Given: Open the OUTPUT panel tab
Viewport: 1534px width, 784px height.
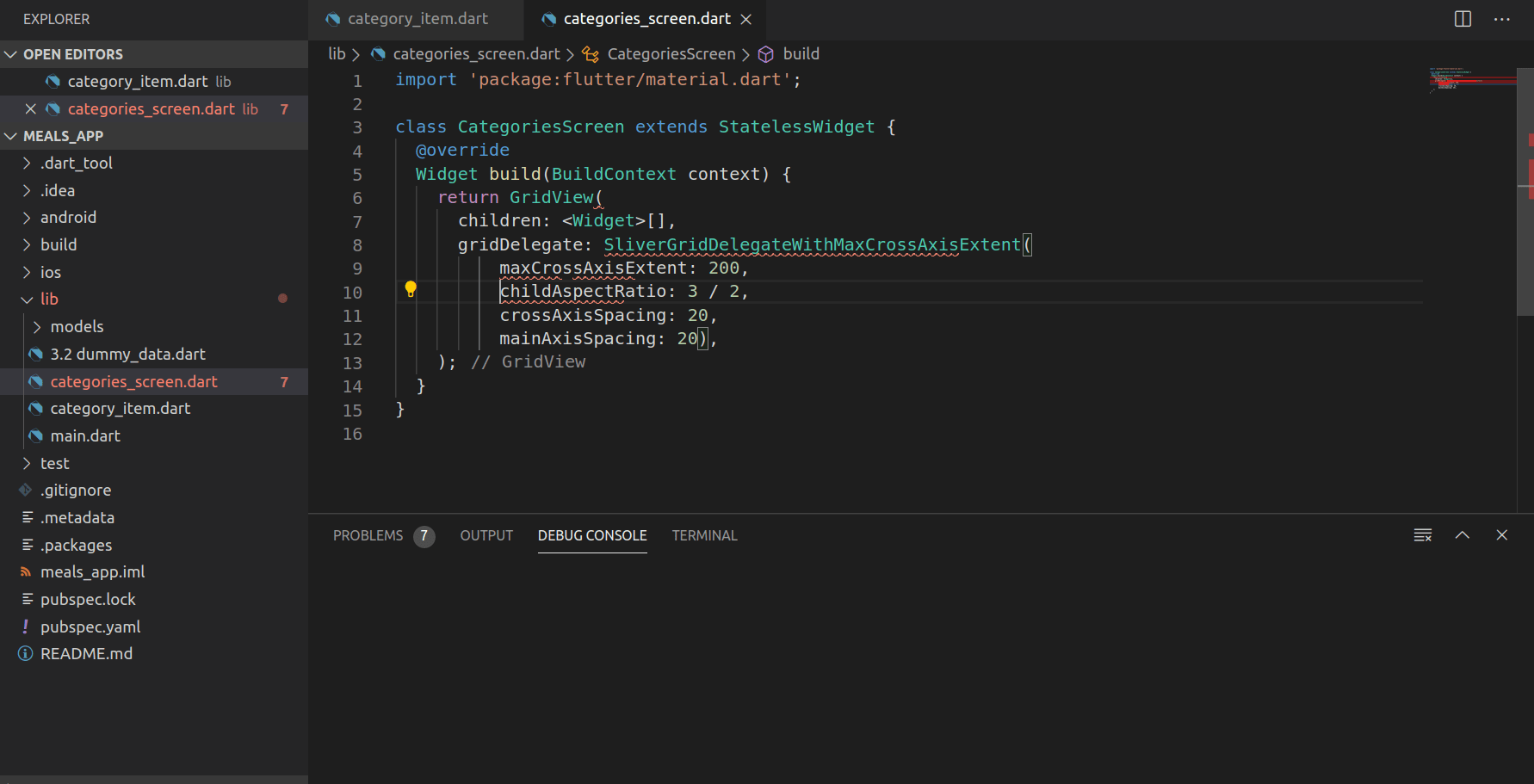Looking at the screenshot, I should 486,535.
